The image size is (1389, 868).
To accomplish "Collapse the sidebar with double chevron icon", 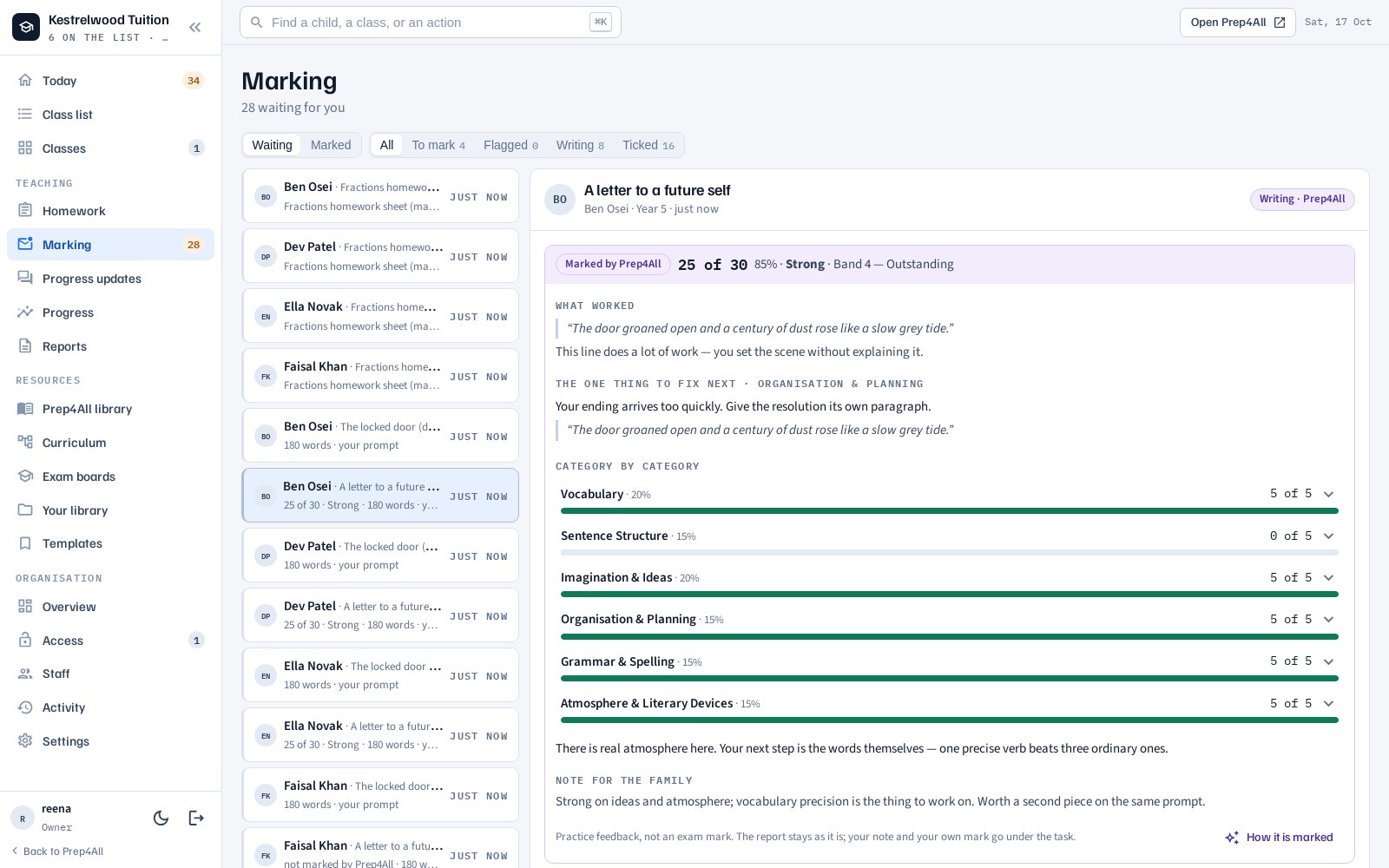I will point(195,27).
